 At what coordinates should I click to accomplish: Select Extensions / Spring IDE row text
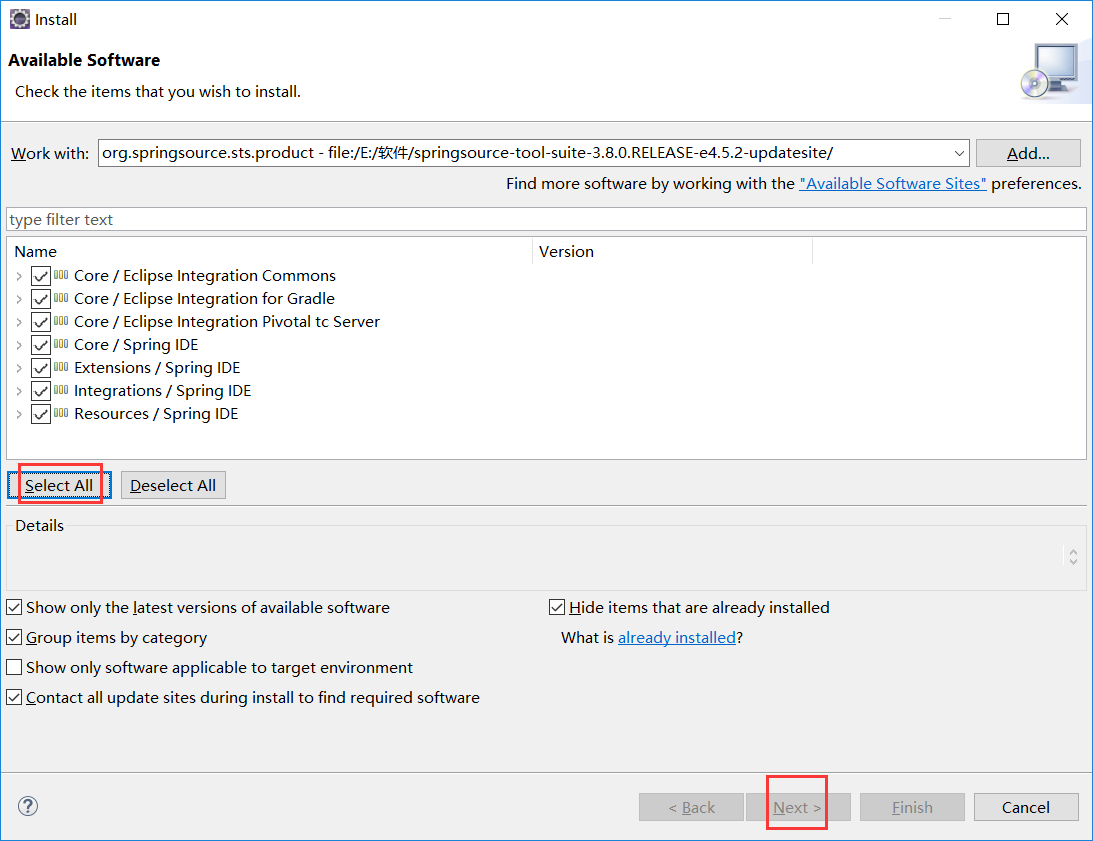coord(157,368)
